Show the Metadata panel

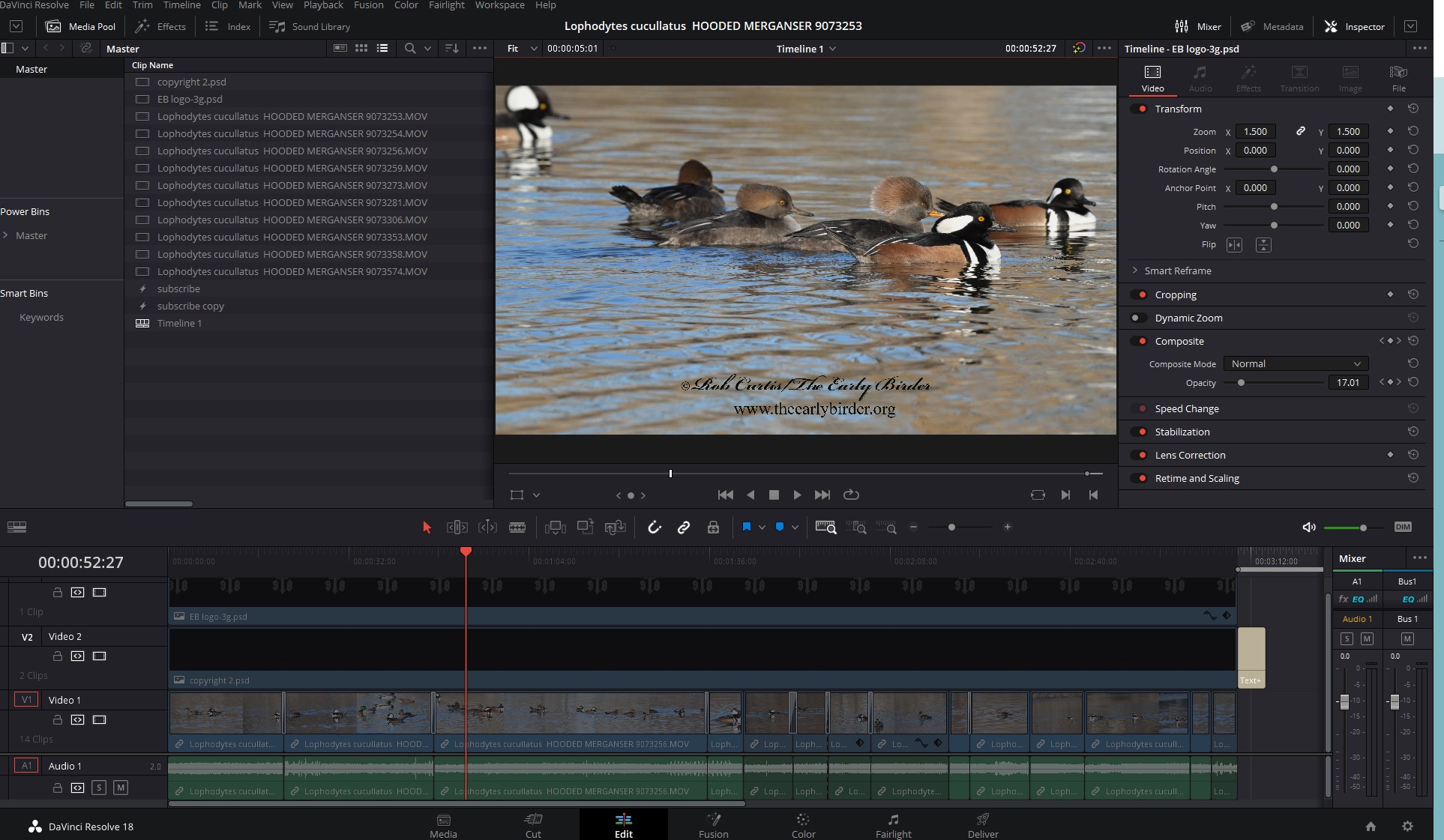pos(1272,26)
